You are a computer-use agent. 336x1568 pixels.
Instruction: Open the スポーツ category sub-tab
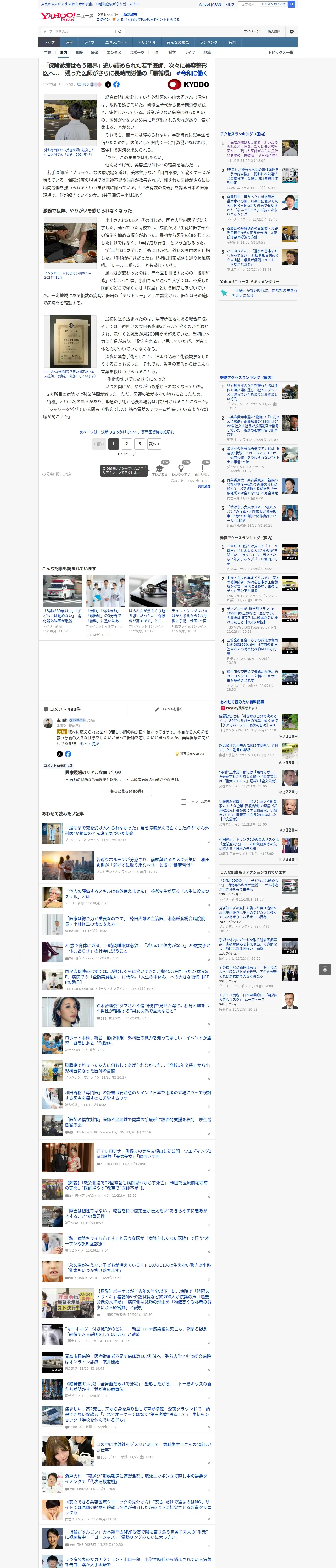tap(137, 52)
